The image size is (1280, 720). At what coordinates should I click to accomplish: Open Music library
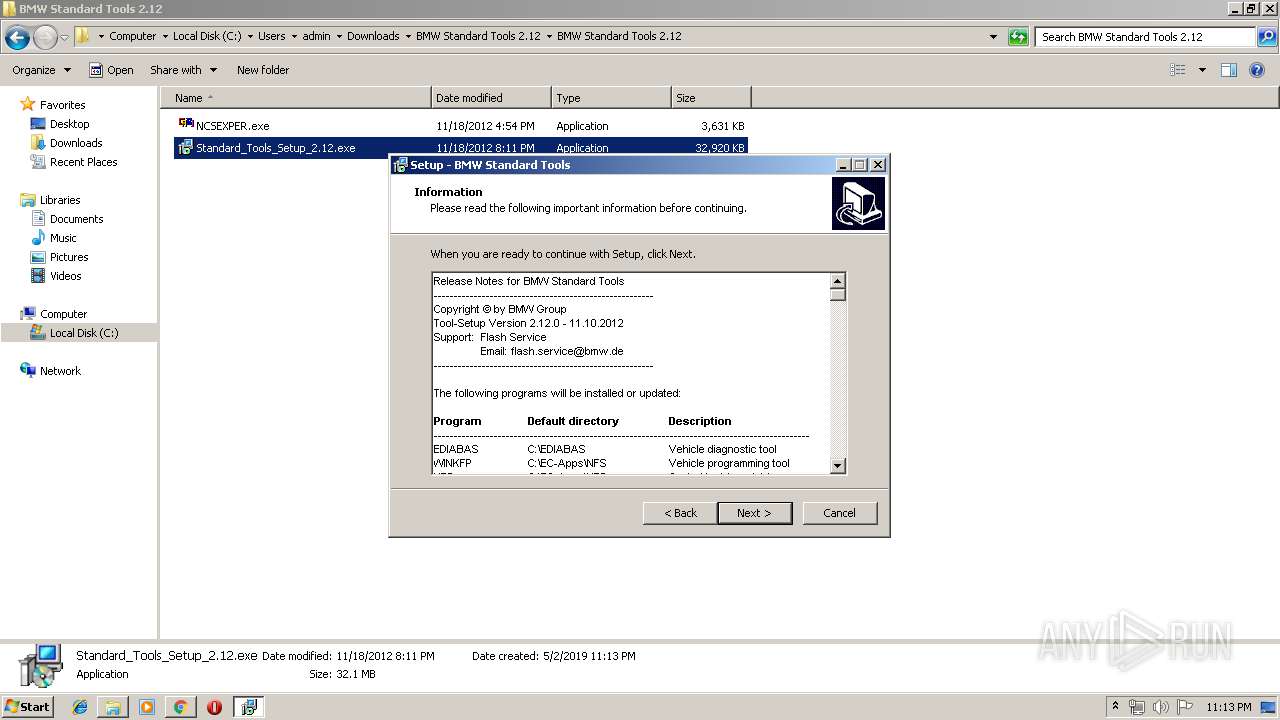point(63,238)
